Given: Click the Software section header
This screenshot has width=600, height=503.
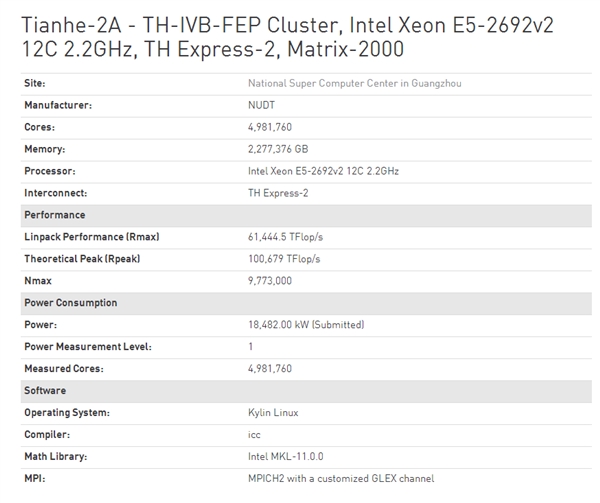Looking at the screenshot, I should pyautogui.click(x=45, y=390).
